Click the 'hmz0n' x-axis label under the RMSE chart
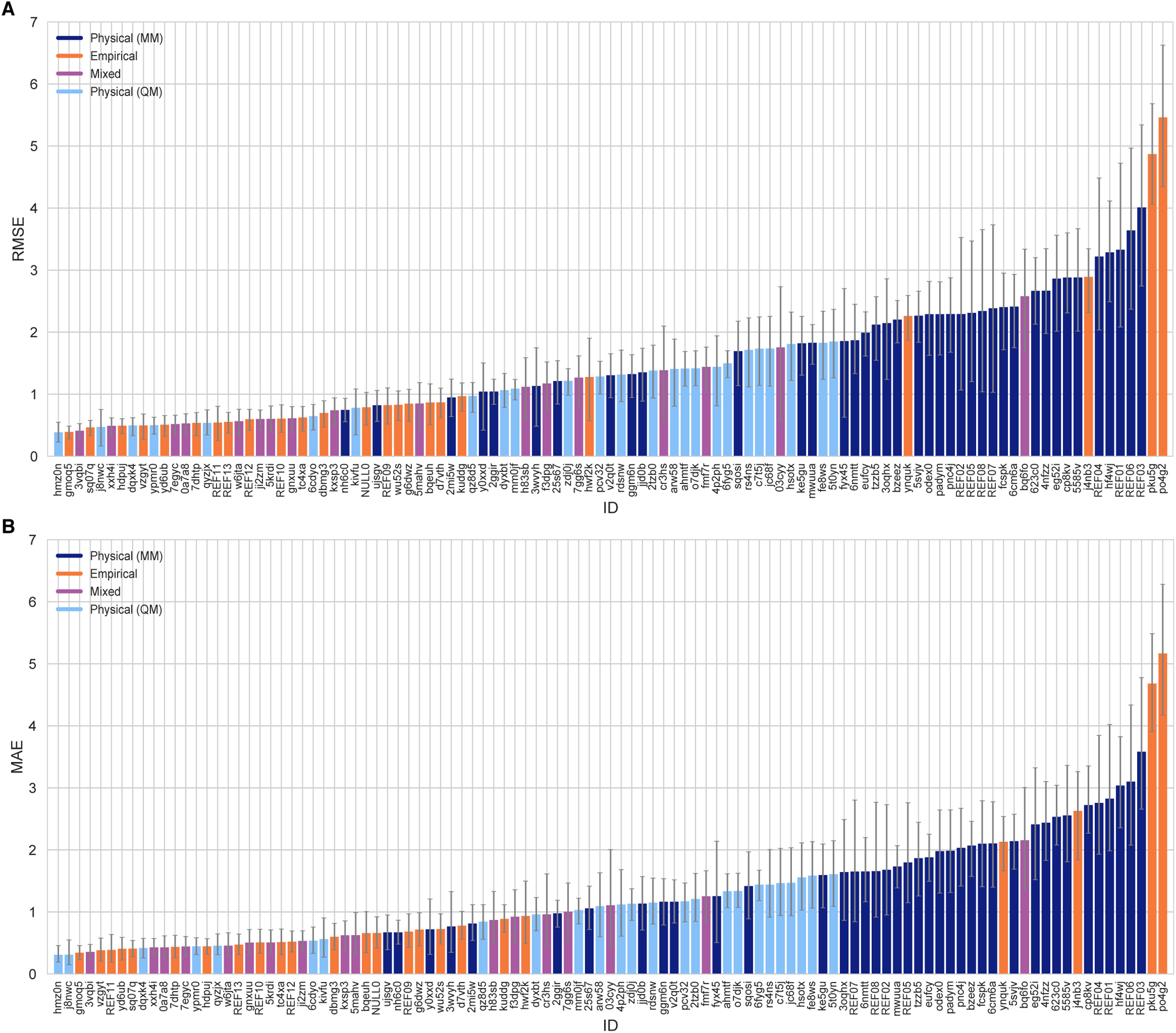1176x1033 pixels. pos(58,479)
